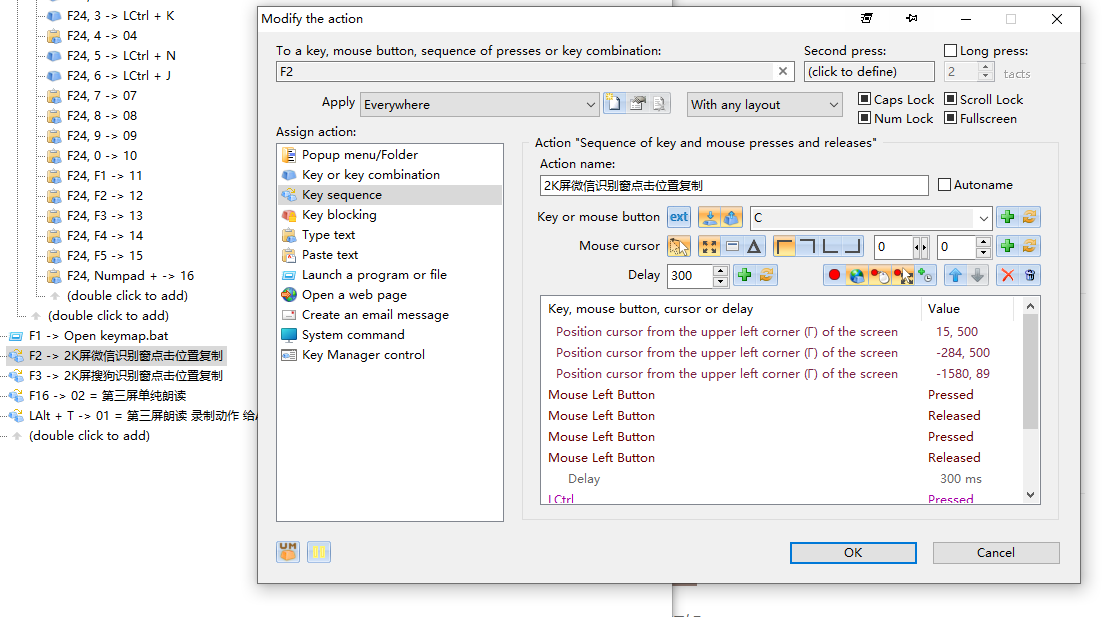The height and width of the screenshot is (617, 1104).
Task: Select top-left corner cursor origin icon
Action: click(785, 246)
